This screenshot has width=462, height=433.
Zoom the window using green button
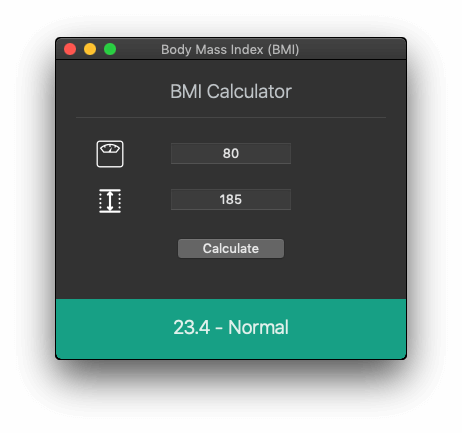point(110,49)
